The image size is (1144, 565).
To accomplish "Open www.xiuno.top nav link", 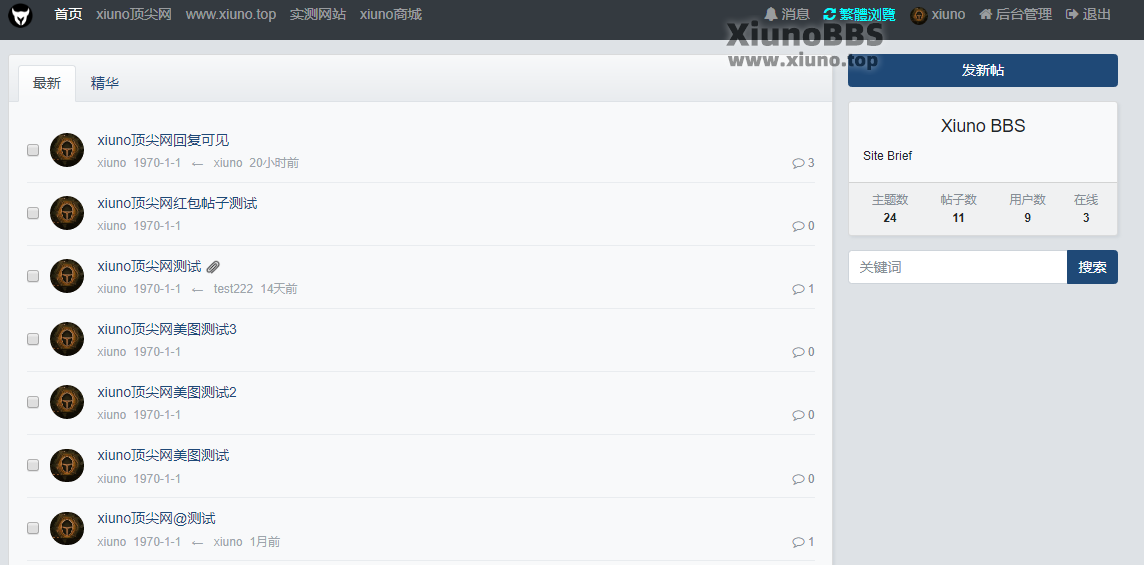I will tap(231, 15).
